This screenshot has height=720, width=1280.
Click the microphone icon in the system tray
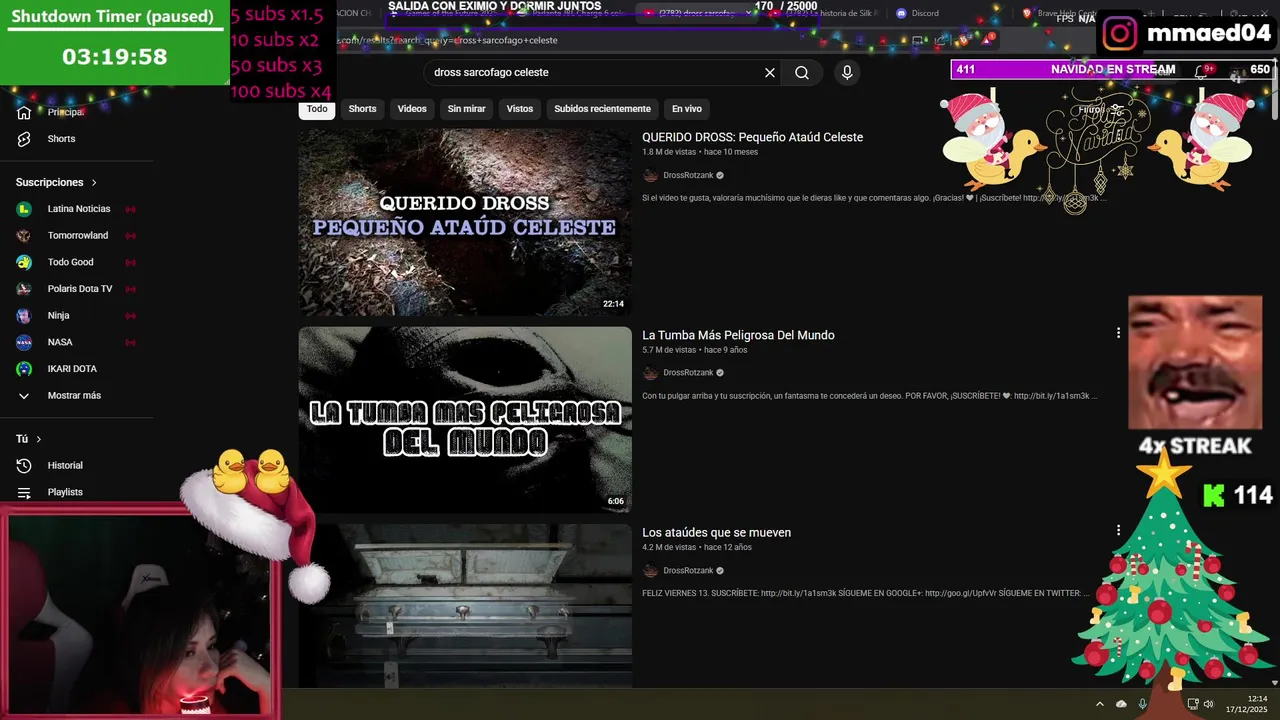(1143, 704)
